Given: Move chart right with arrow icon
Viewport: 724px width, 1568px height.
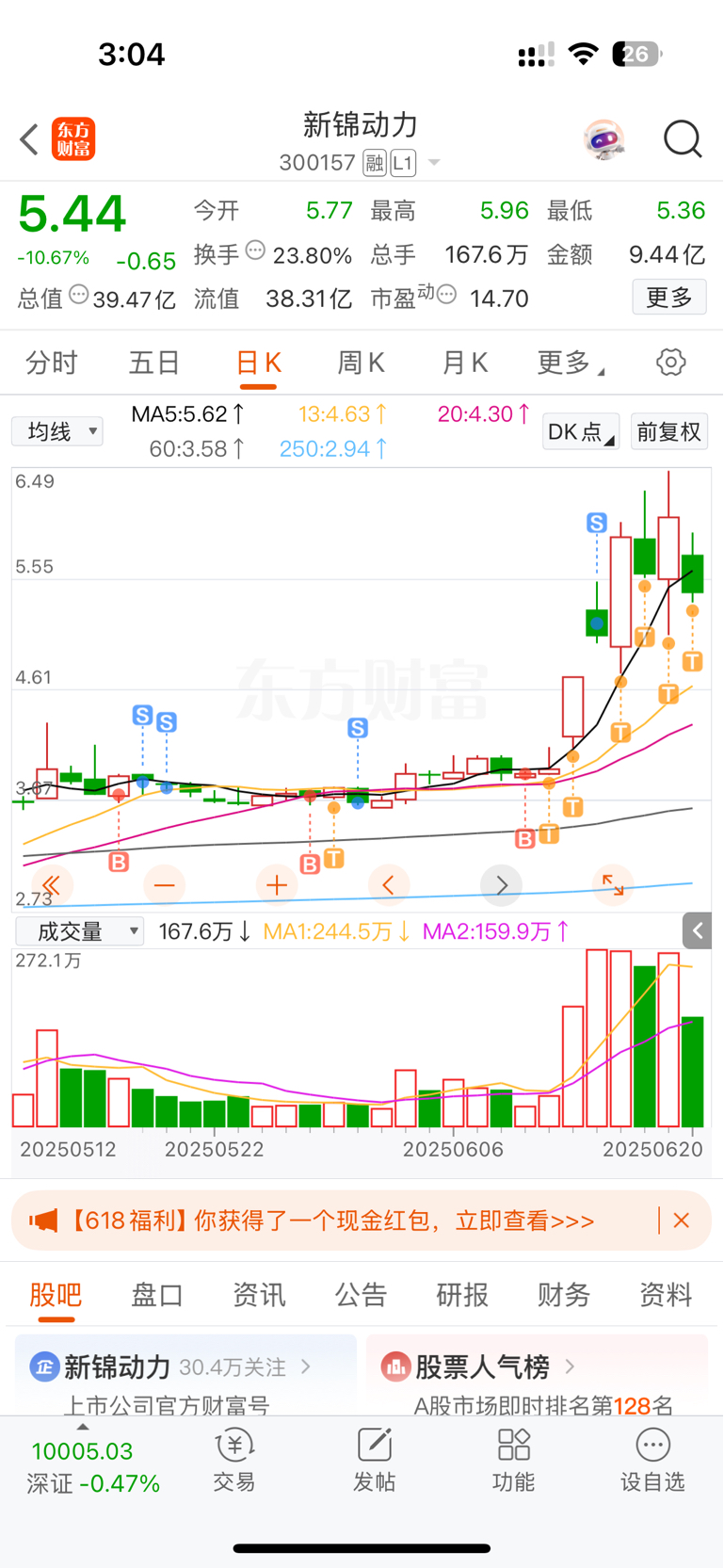Looking at the screenshot, I should pos(501,884).
